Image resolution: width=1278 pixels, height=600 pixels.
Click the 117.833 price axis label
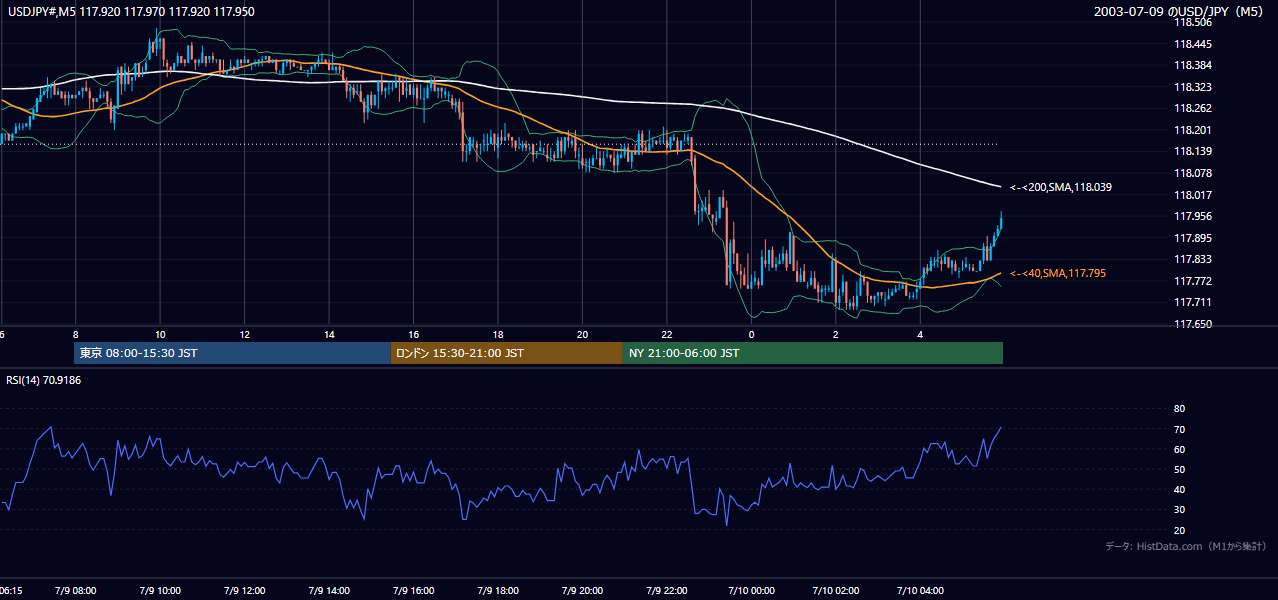point(1193,259)
